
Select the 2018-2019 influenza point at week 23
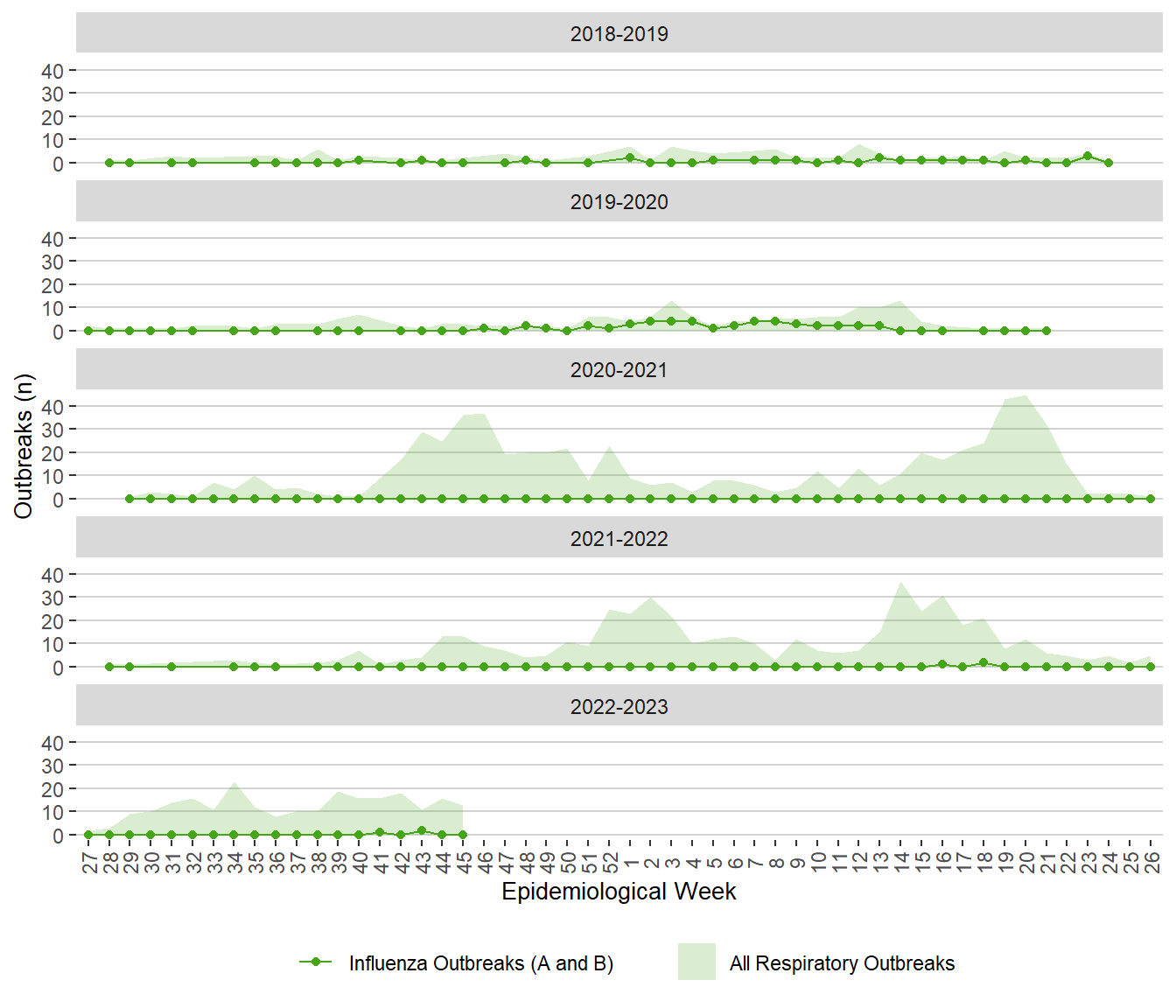[x=1088, y=156]
